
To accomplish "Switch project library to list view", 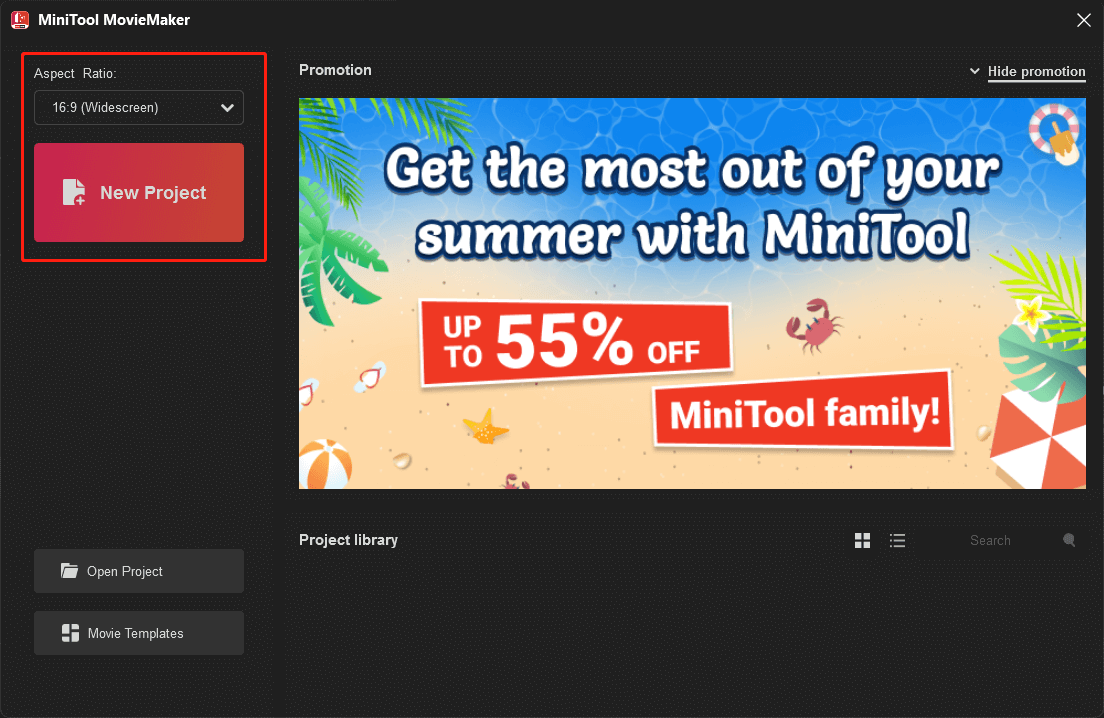I will coord(898,541).
